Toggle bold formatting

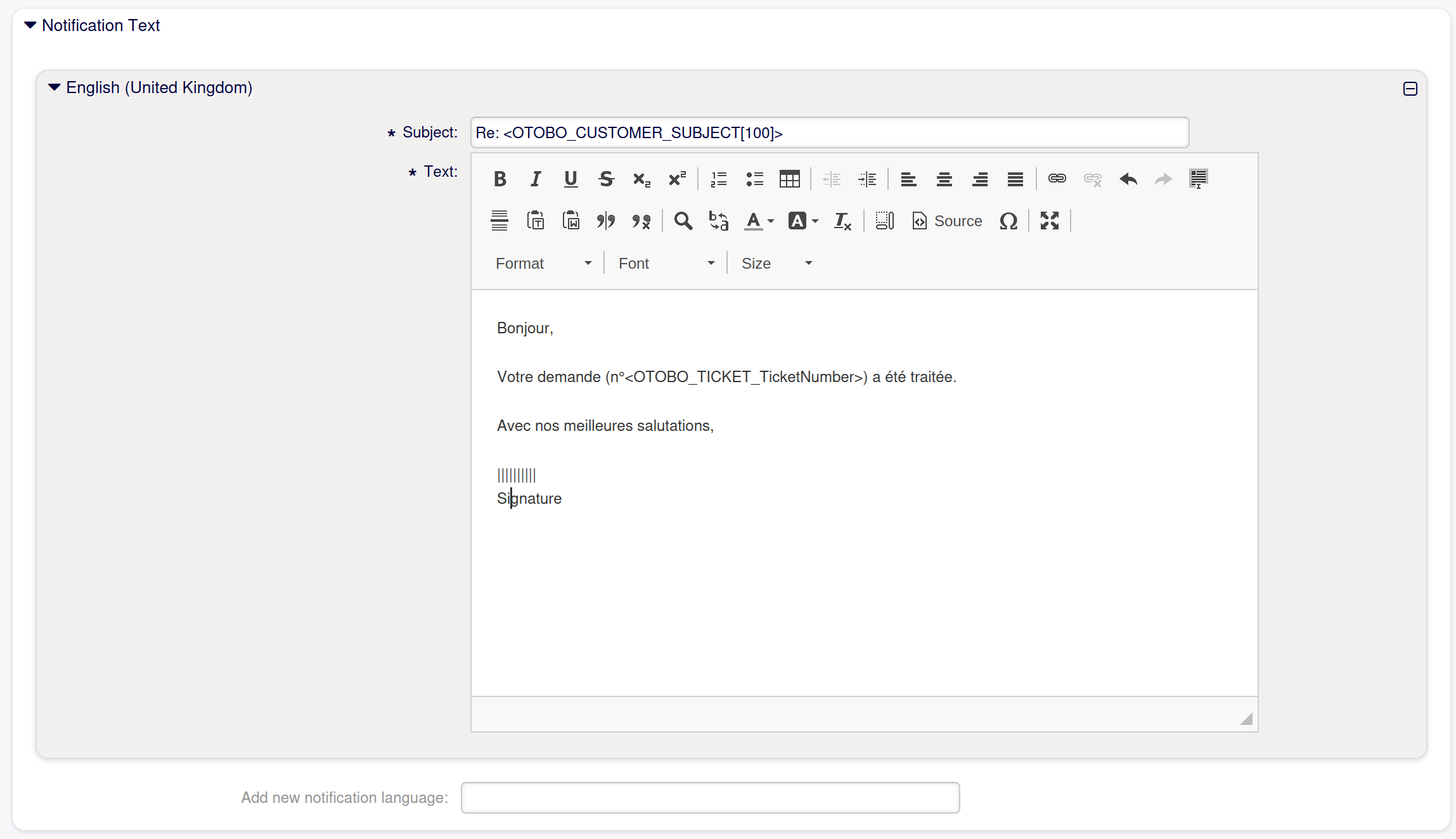[x=499, y=179]
